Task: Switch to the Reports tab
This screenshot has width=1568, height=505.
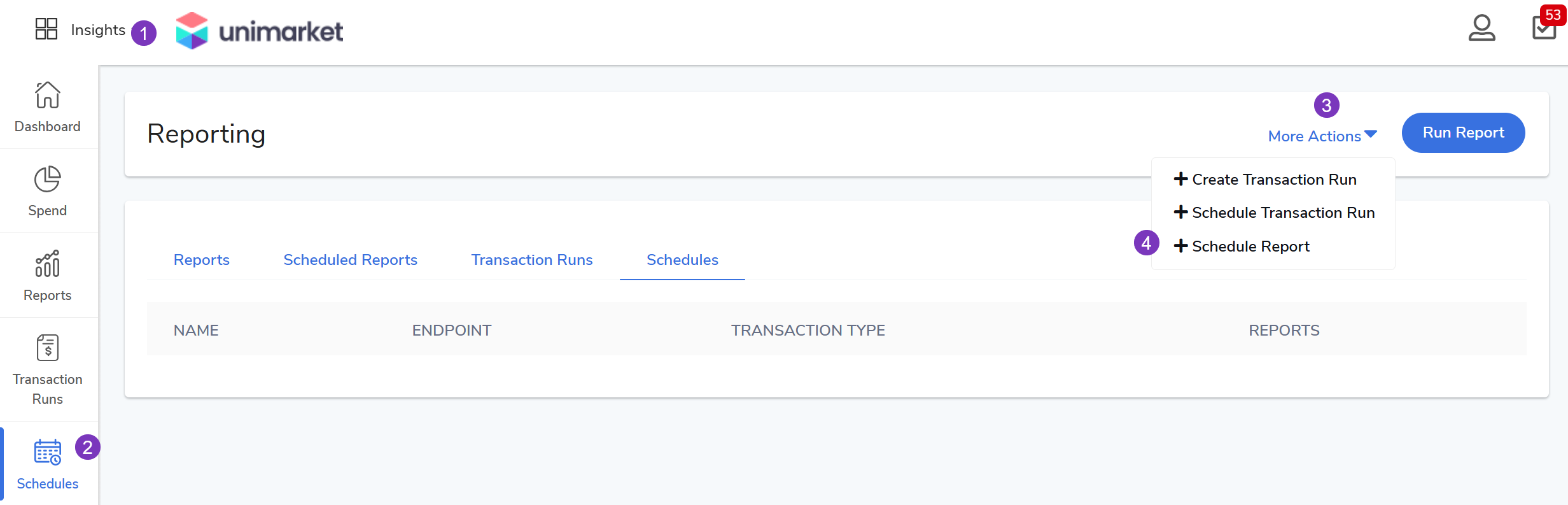Action: click(x=201, y=260)
